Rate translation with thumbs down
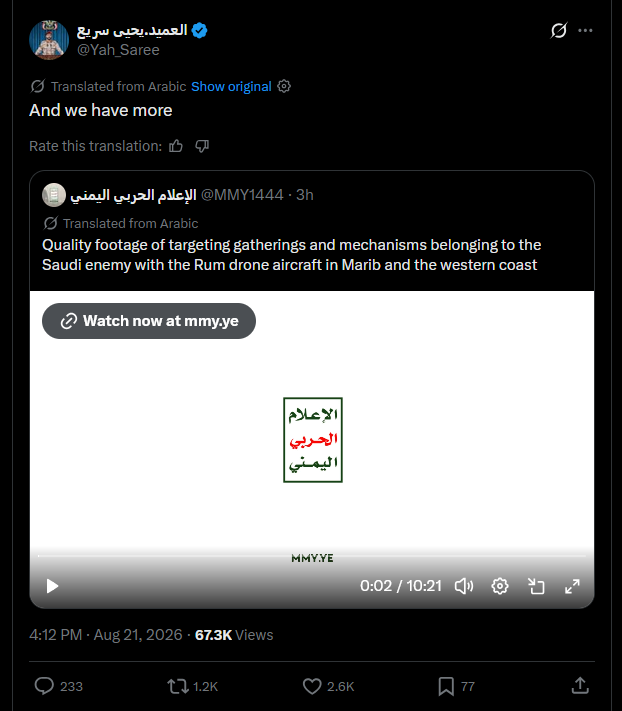 tap(202, 146)
